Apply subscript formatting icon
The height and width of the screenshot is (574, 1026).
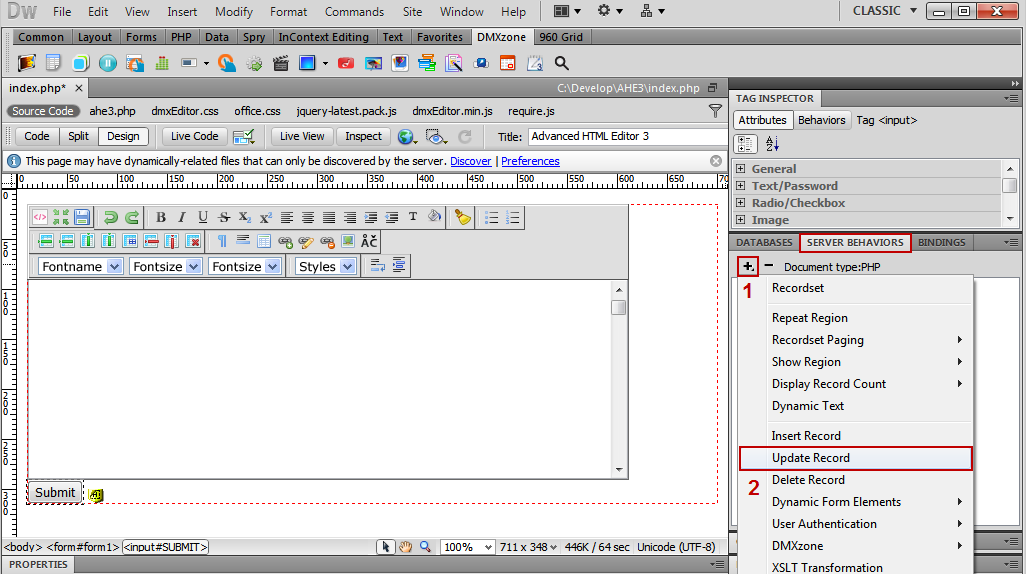pyautogui.click(x=245, y=217)
